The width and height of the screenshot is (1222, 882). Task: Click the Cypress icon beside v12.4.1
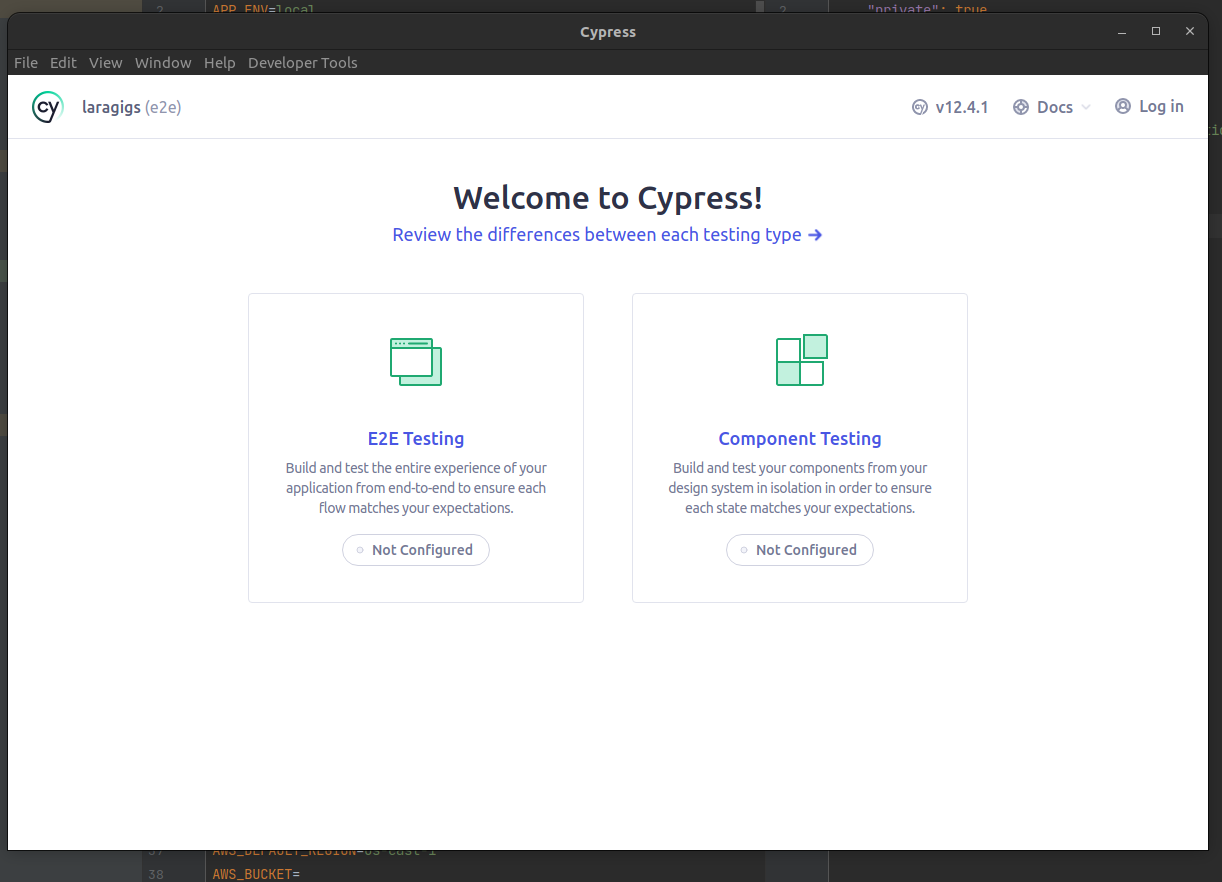pos(920,107)
